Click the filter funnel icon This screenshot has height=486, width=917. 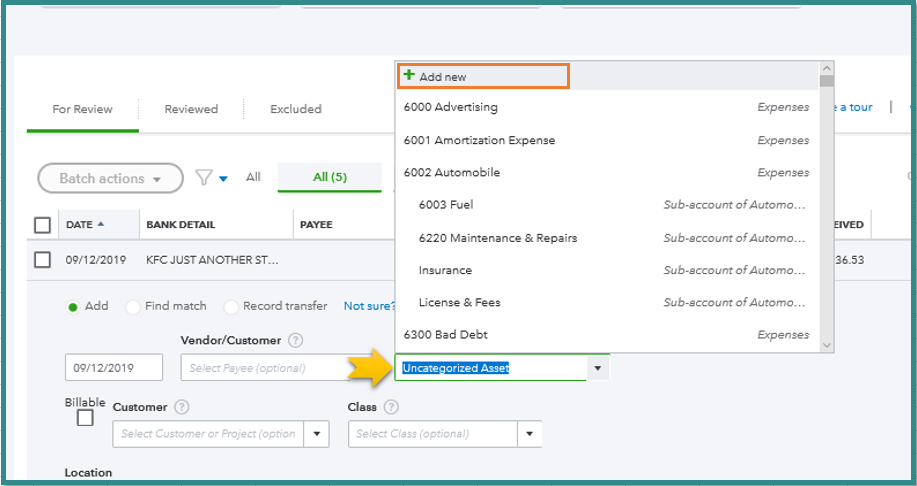[x=204, y=178]
